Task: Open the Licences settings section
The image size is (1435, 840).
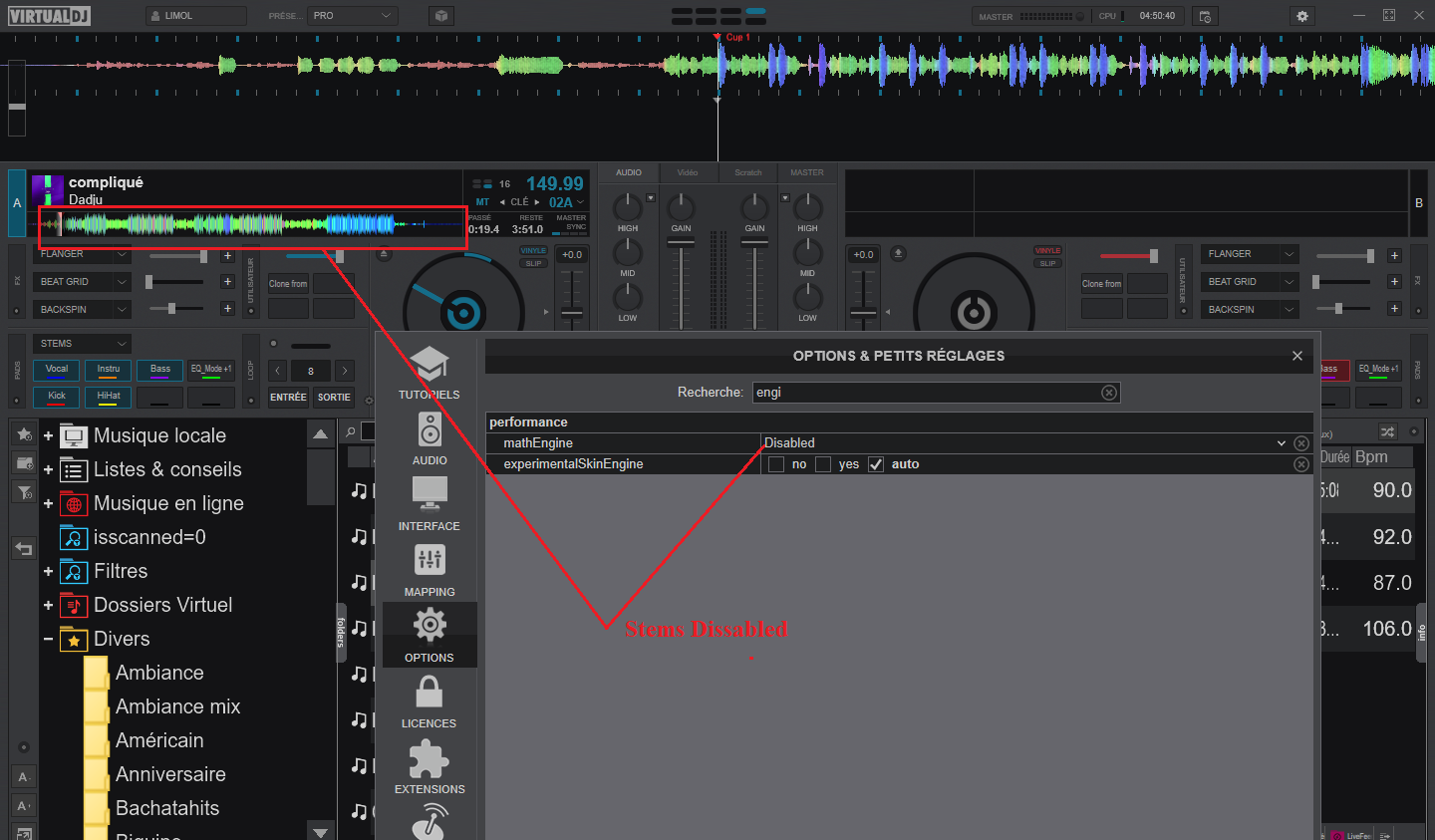Action: [x=430, y=702]
